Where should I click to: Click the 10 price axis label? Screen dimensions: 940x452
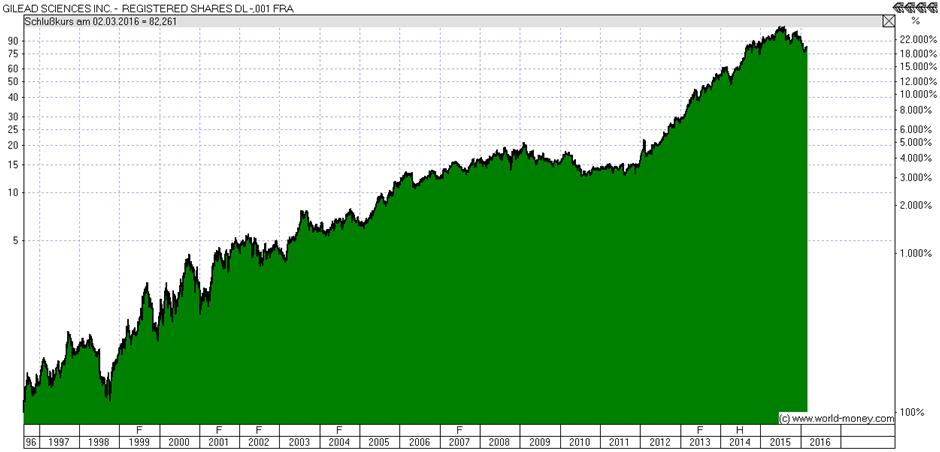click(x=14, y=192)
